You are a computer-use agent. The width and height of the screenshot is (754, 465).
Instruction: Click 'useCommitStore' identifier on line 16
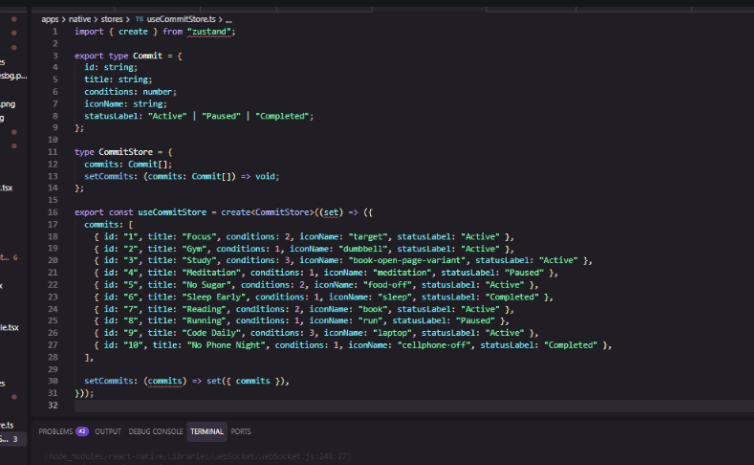tap(172, 212)
